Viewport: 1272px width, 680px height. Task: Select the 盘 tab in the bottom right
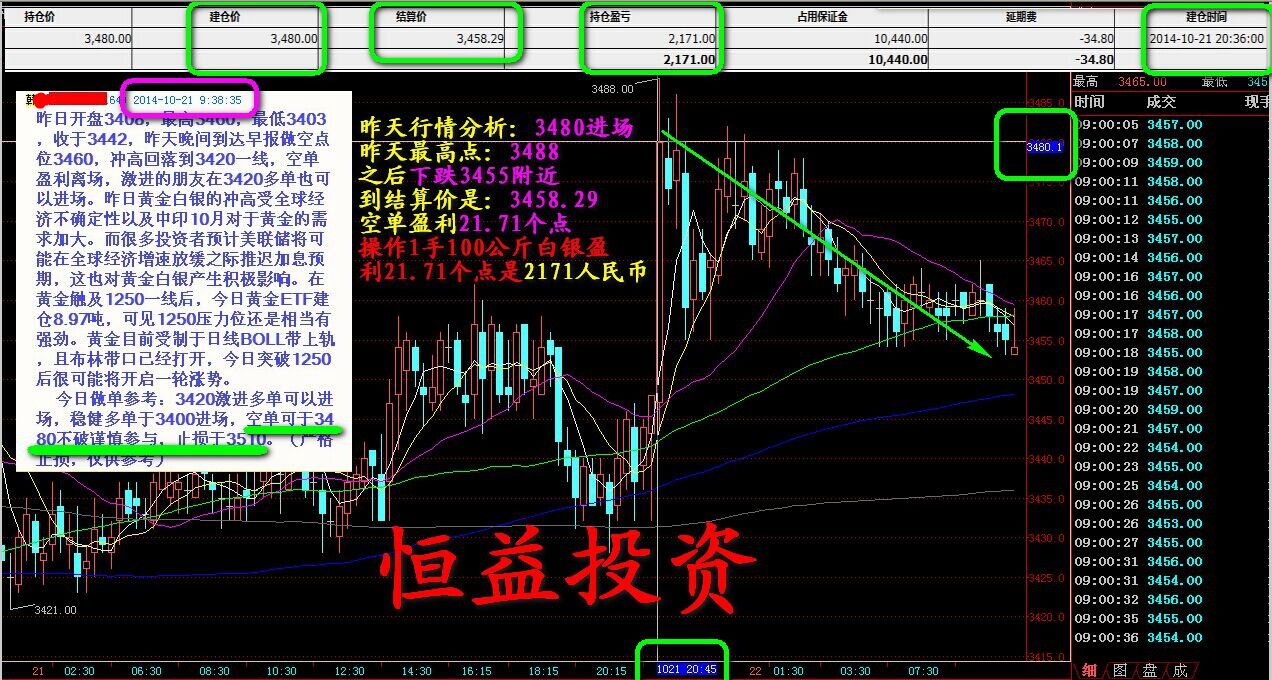click(x=1150, y=670)
